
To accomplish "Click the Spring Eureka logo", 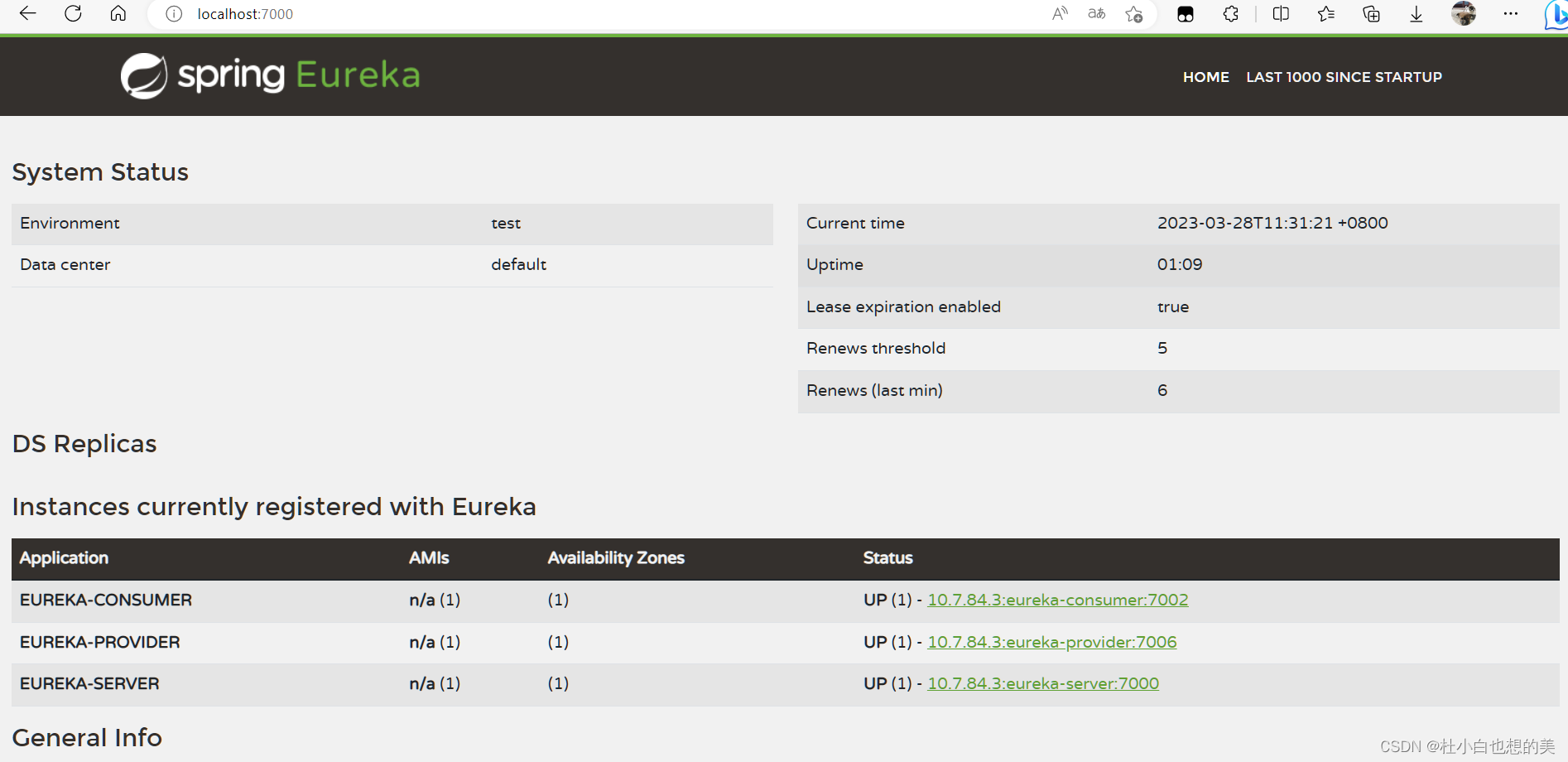I will coord(269,75).
